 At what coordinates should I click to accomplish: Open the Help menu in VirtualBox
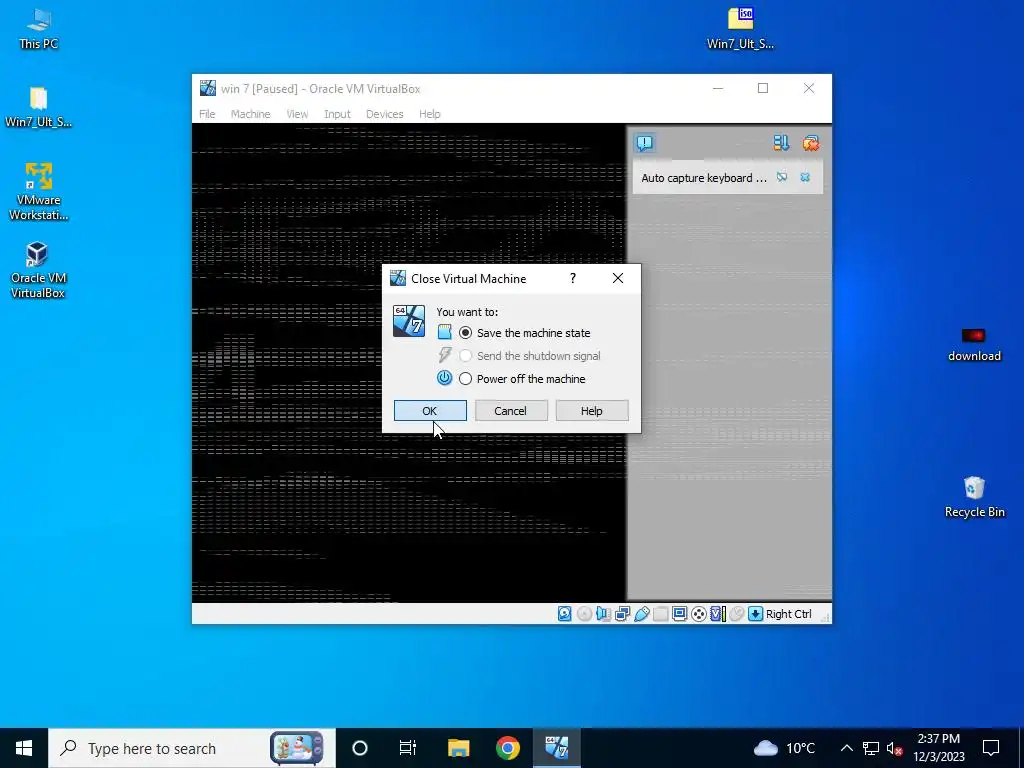430,114
